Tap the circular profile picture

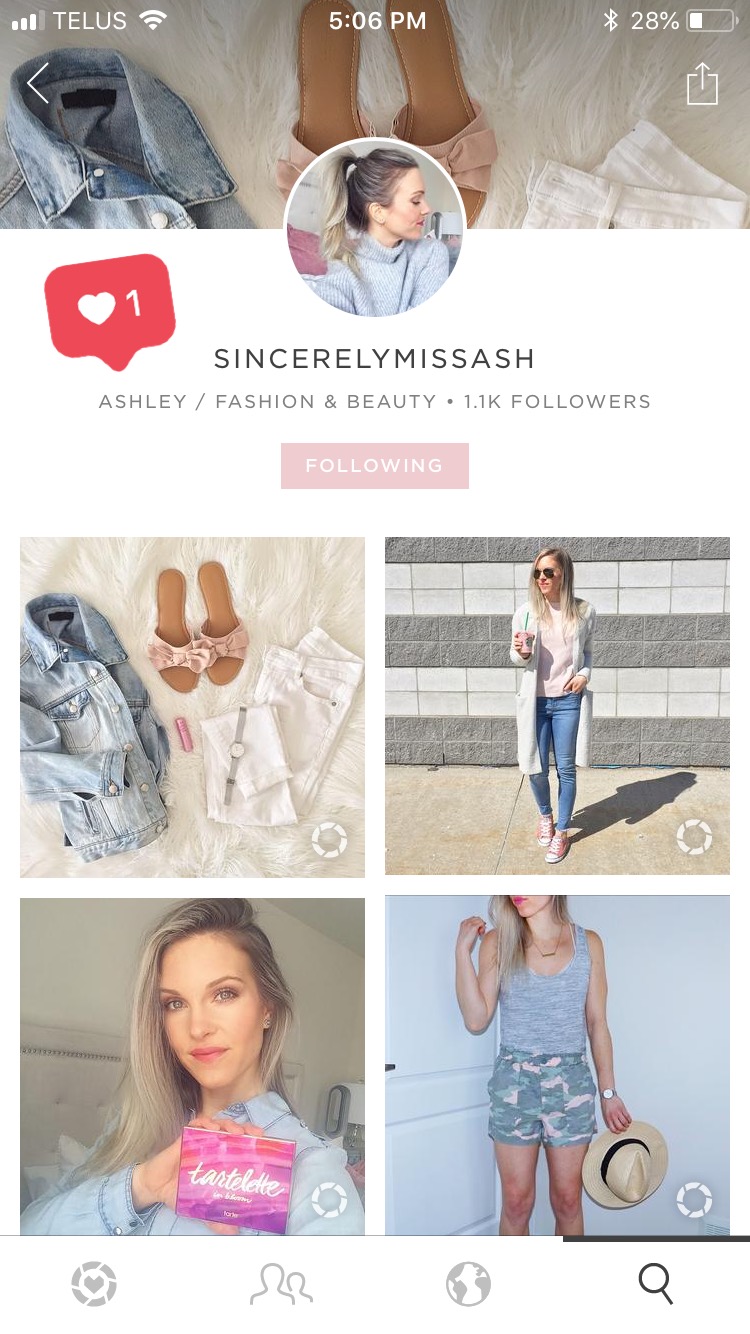coord(375,229)
